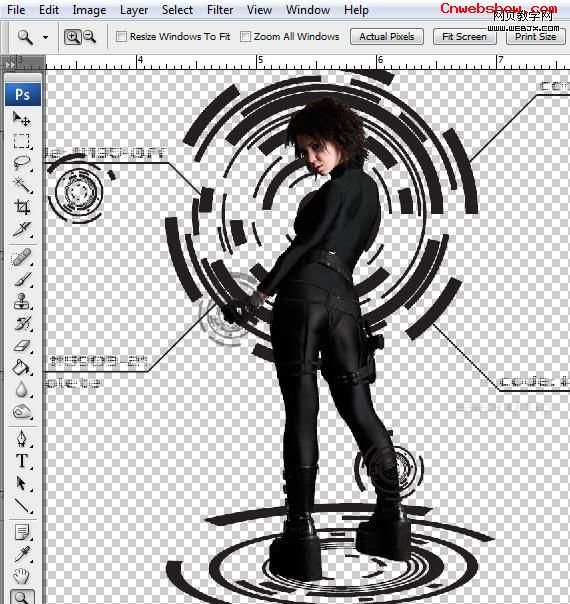Select the Healing Brush tool

pyautogui.click(x=22, y=257)
